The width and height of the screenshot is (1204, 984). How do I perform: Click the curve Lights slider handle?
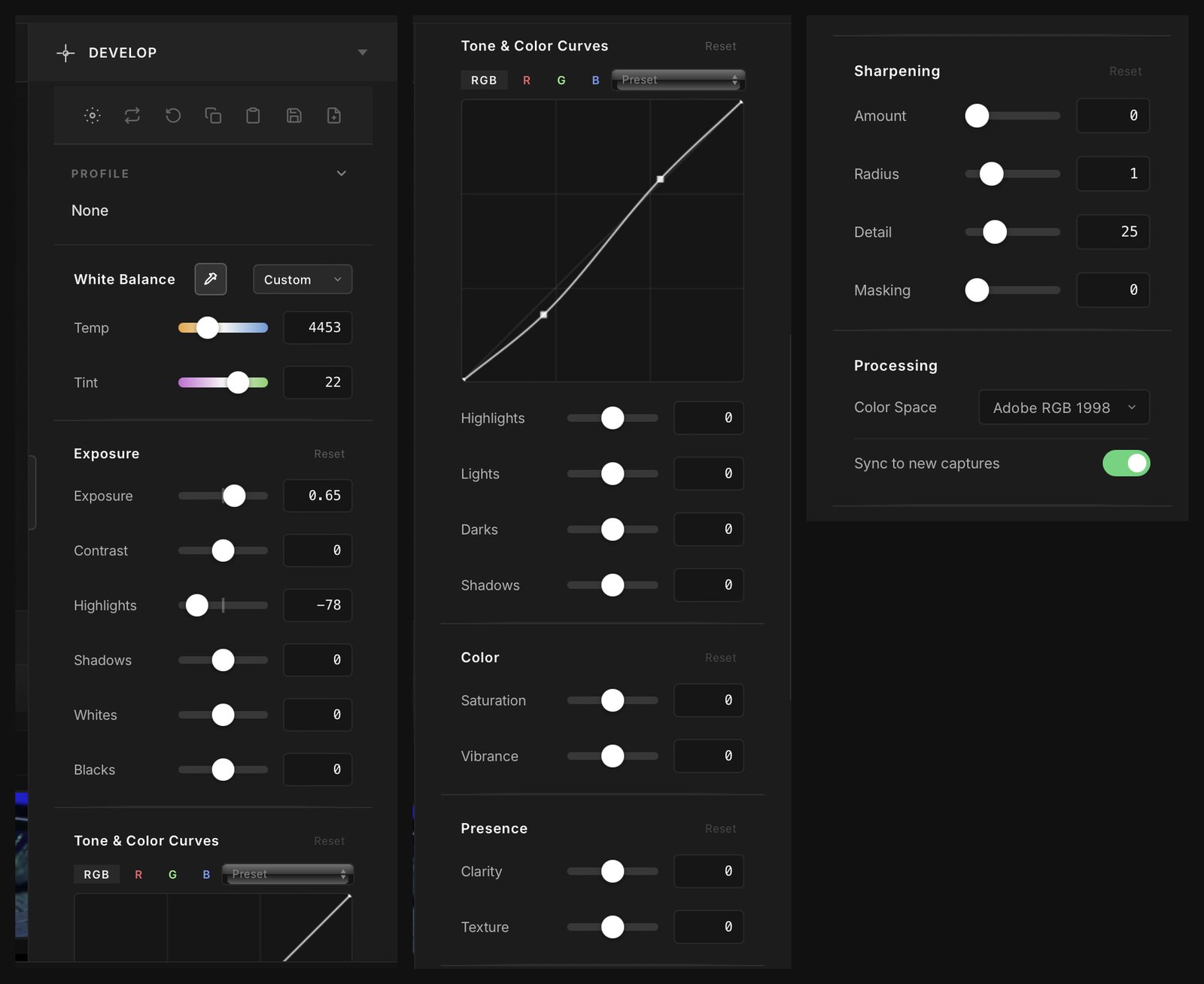613,474
